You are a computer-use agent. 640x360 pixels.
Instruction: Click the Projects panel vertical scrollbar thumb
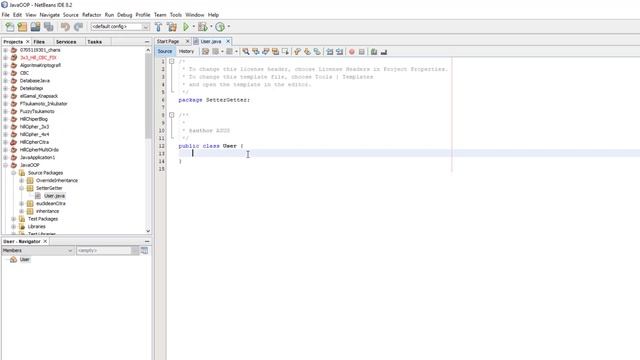[x=148, y=96]
